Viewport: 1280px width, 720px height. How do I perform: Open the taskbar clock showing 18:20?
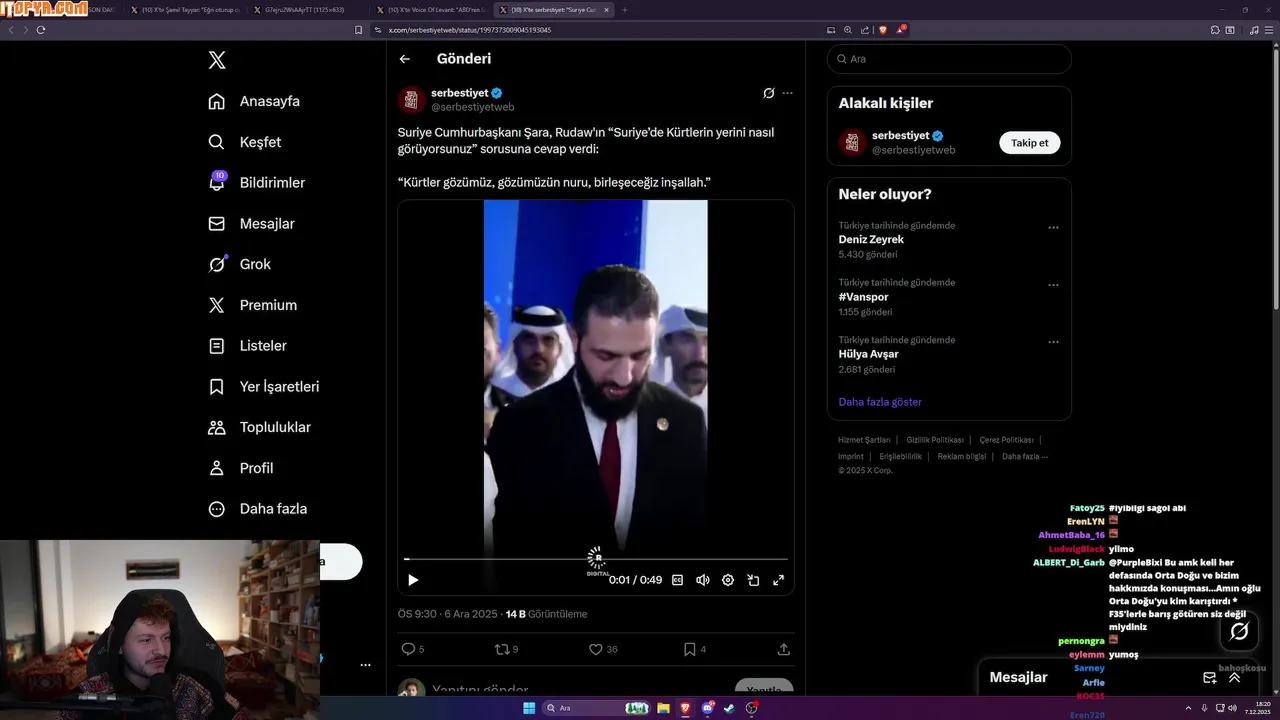click(1258, 708)
